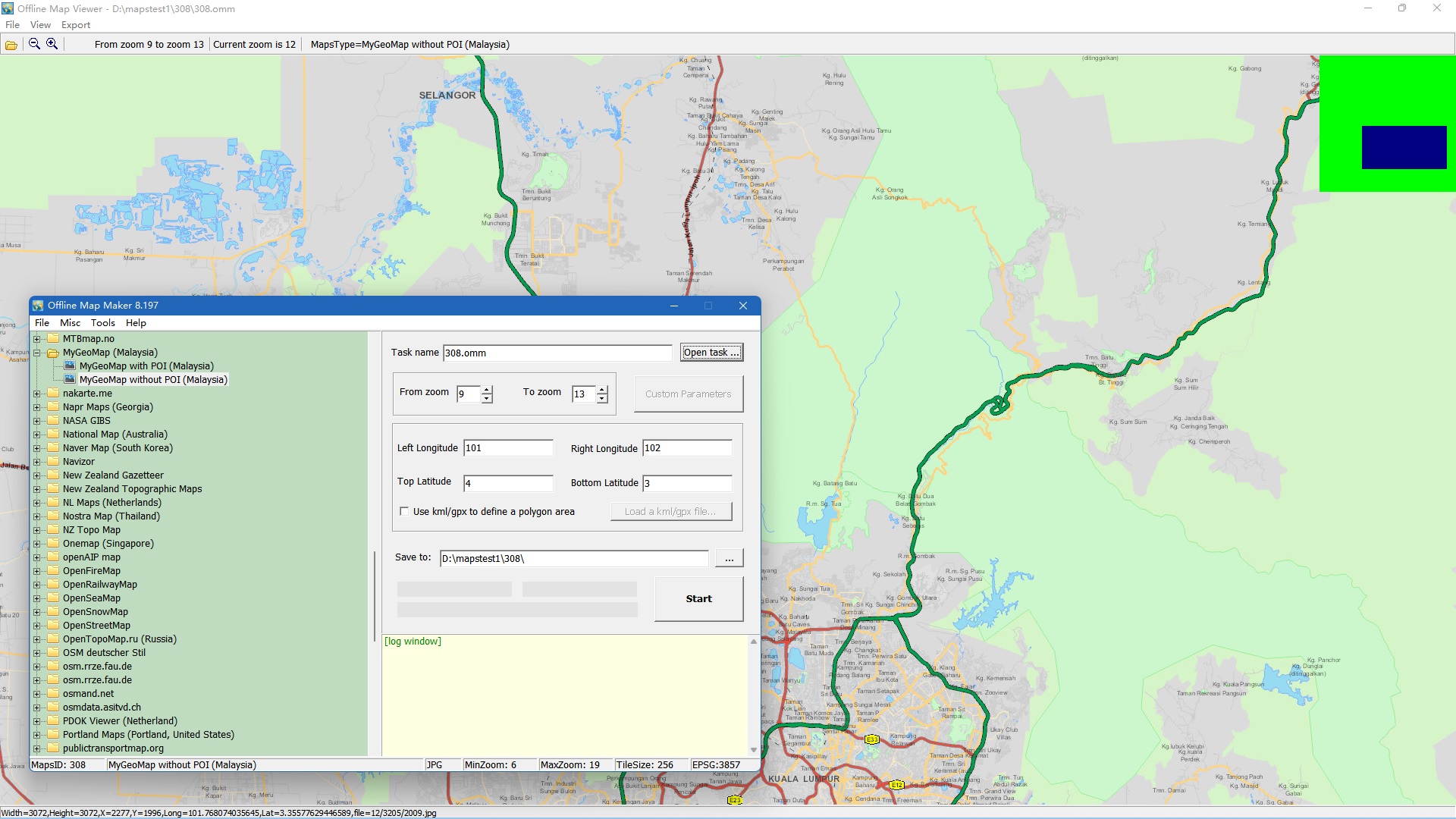Select MyGeoMap without POI map icon
The image size is (1456, 819).
point(70,379)
